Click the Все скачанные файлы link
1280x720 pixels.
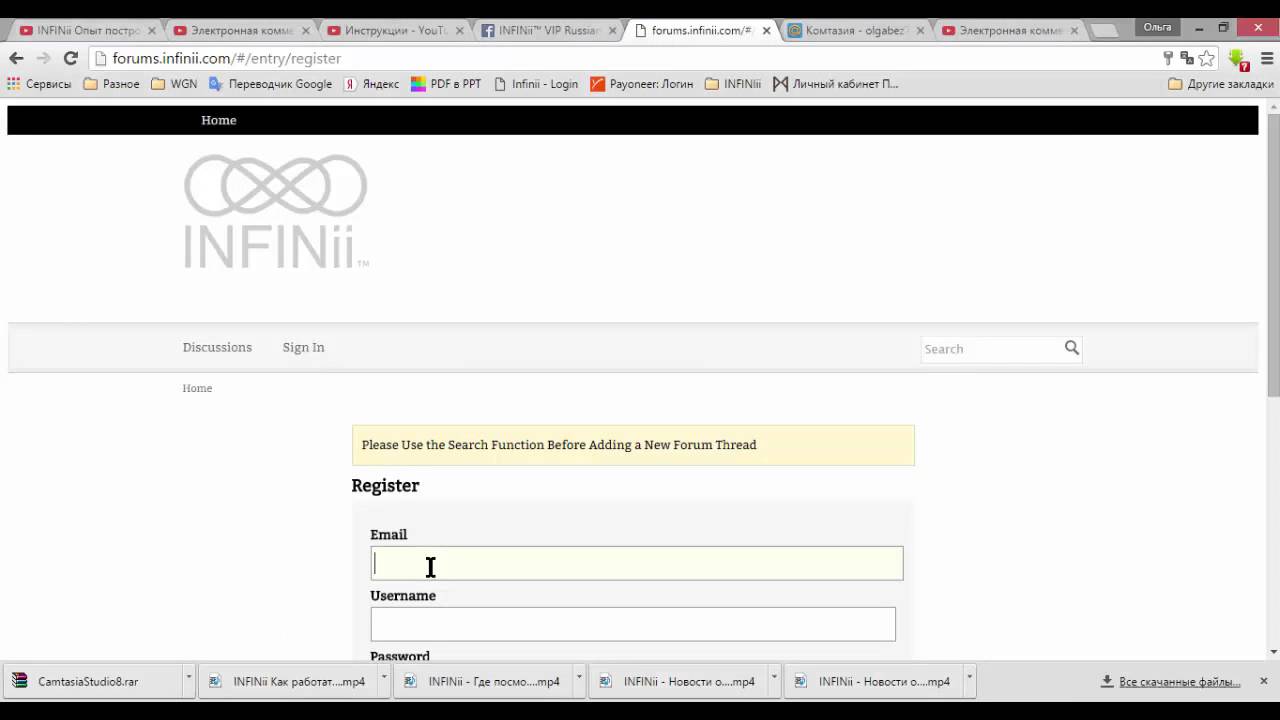pos(1179,681)
